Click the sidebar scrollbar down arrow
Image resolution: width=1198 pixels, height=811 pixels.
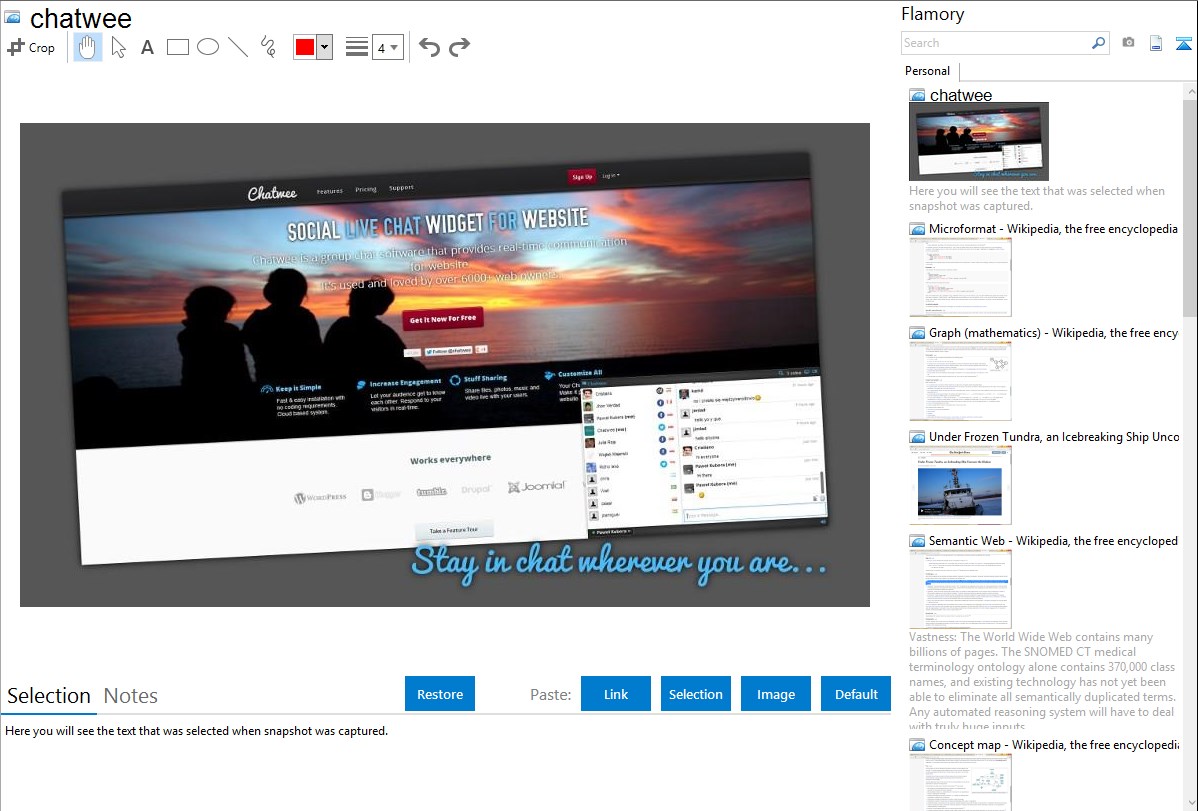point(1190,803)
